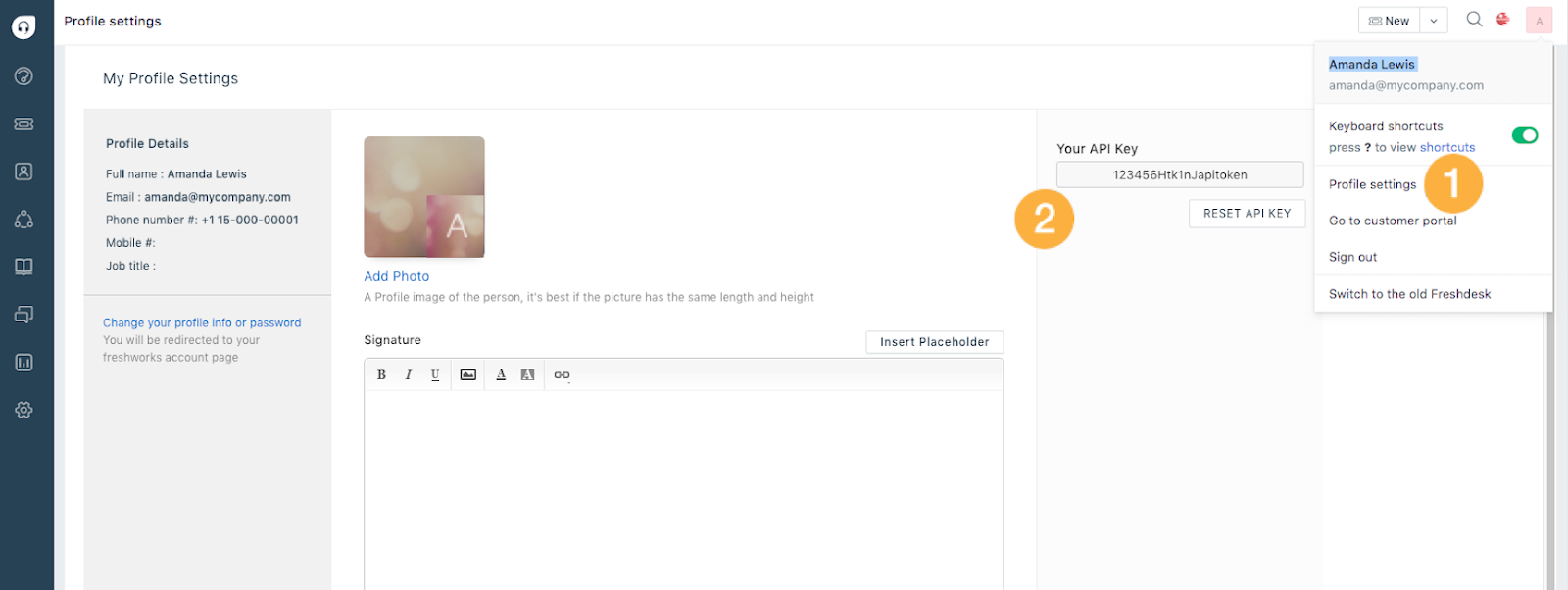Viewport: 1568px width, 590px height.
Task: Open the Social icon in left sidebar
Action: click(24, 220)
